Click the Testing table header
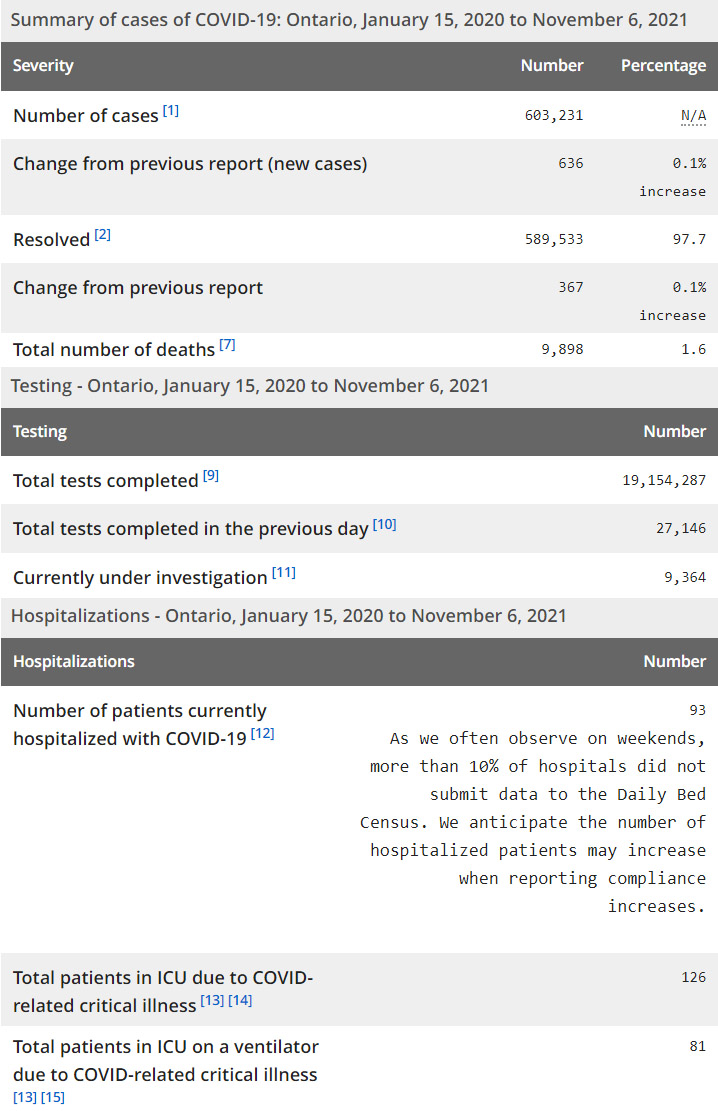 coord(40,432)
